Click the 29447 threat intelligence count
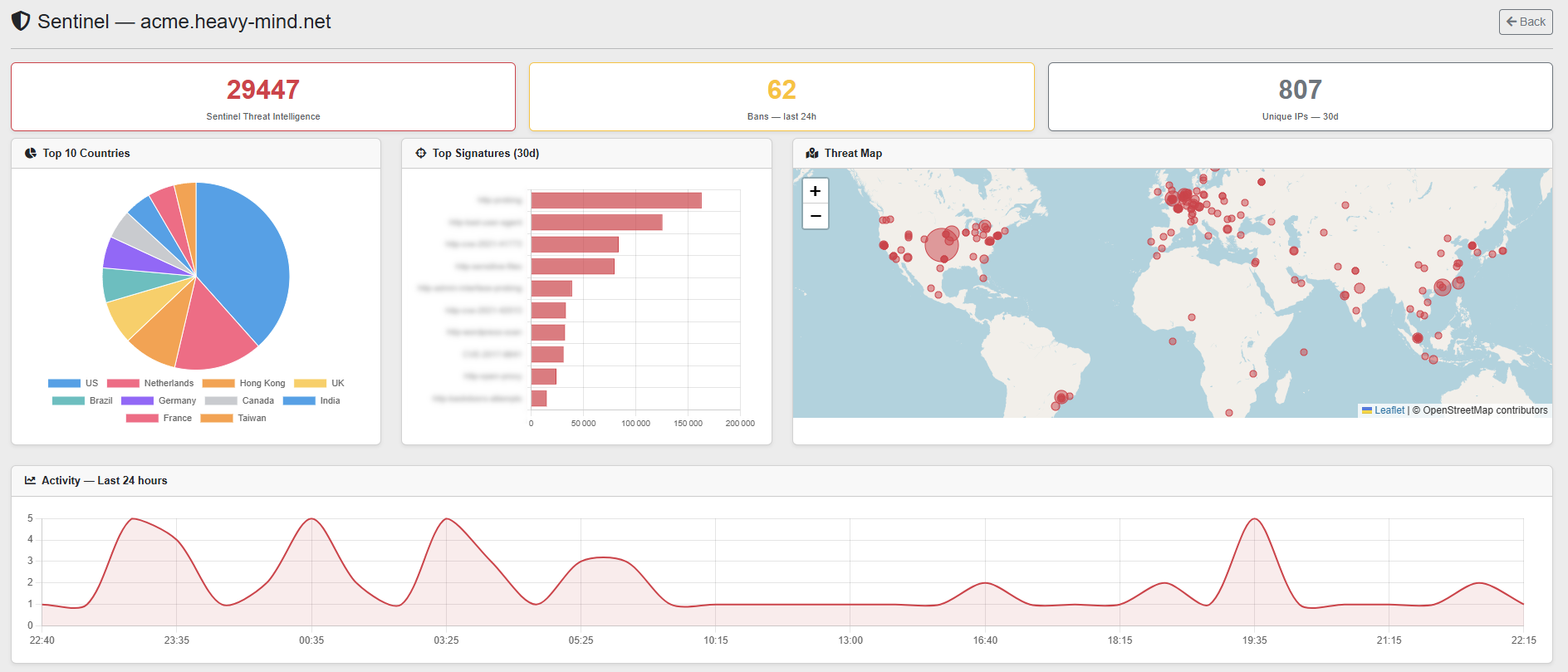 [x=263, y=89]
